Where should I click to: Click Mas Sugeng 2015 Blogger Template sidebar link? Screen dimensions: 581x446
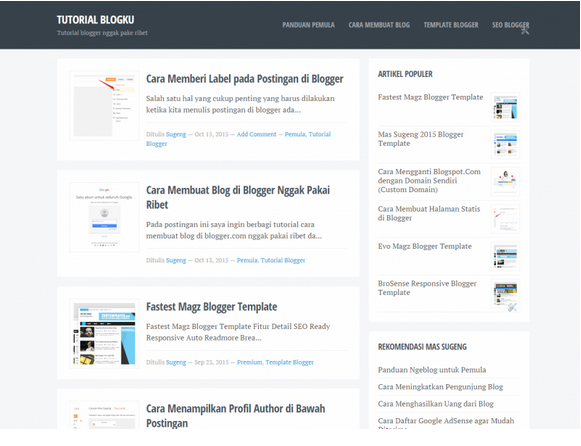[x=421, y=139]
